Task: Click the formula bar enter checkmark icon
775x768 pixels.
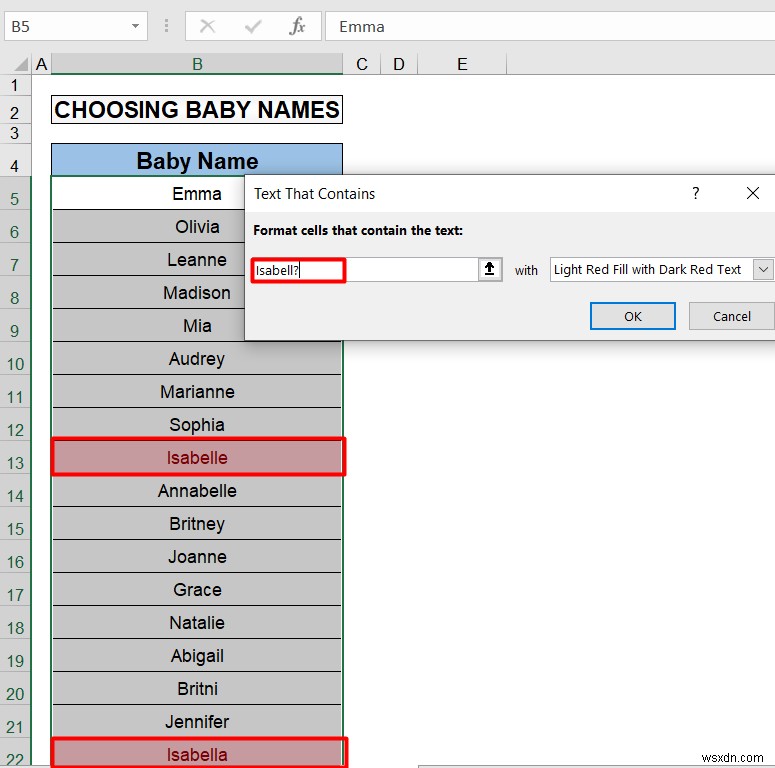Action: [253, 26]
